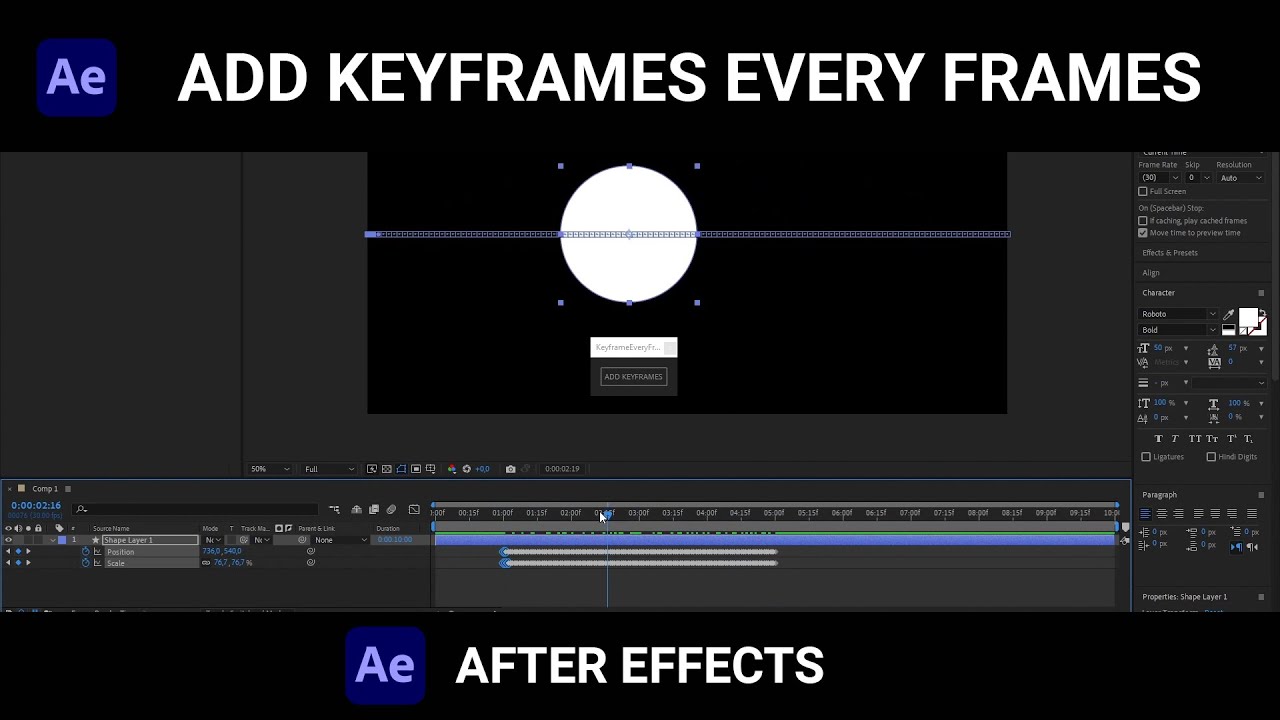Go to next Position keyframe
This screenshot has height=720, width=1280.
[x=28, y=552]
